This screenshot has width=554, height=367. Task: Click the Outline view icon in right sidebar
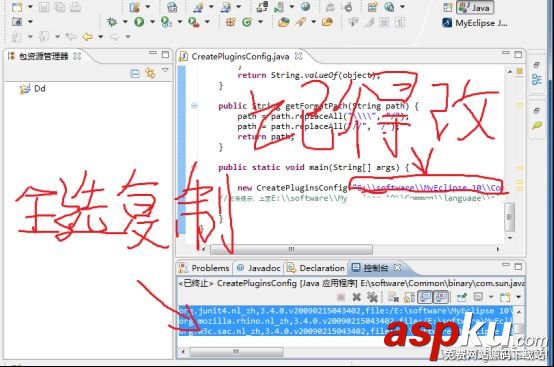coord(537,79)
